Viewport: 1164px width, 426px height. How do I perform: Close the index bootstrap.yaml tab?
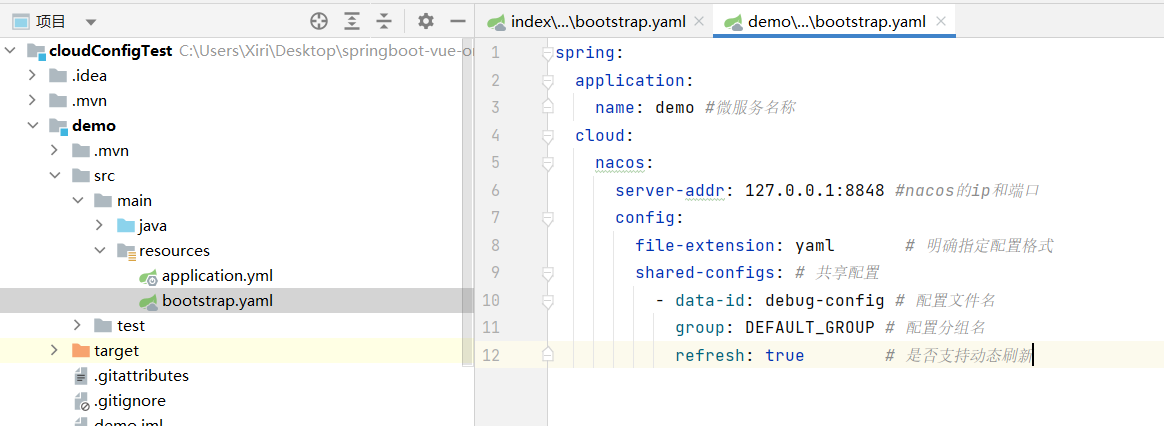[x=698, y=22]
